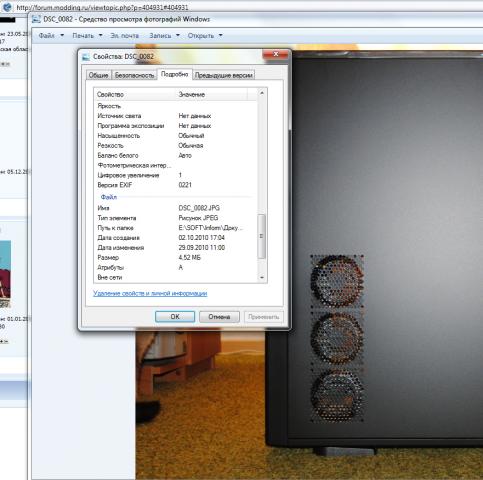Select the Цифровое увеличение row
The height and width of the screenshot is (480, 483).
pyautogui.click(x=176, y=175)
